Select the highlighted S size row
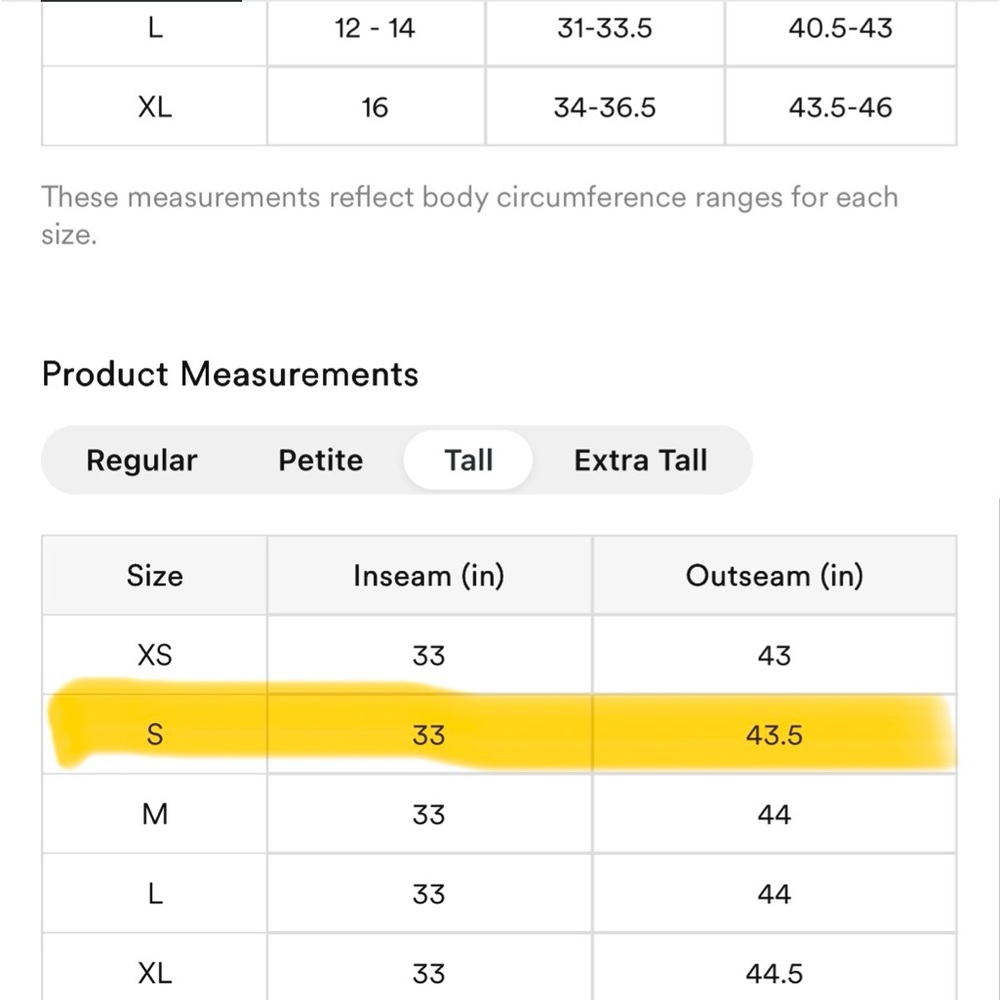This screenshot has height=1000, width=1000. pyautogui.click(x=499, y=734)
